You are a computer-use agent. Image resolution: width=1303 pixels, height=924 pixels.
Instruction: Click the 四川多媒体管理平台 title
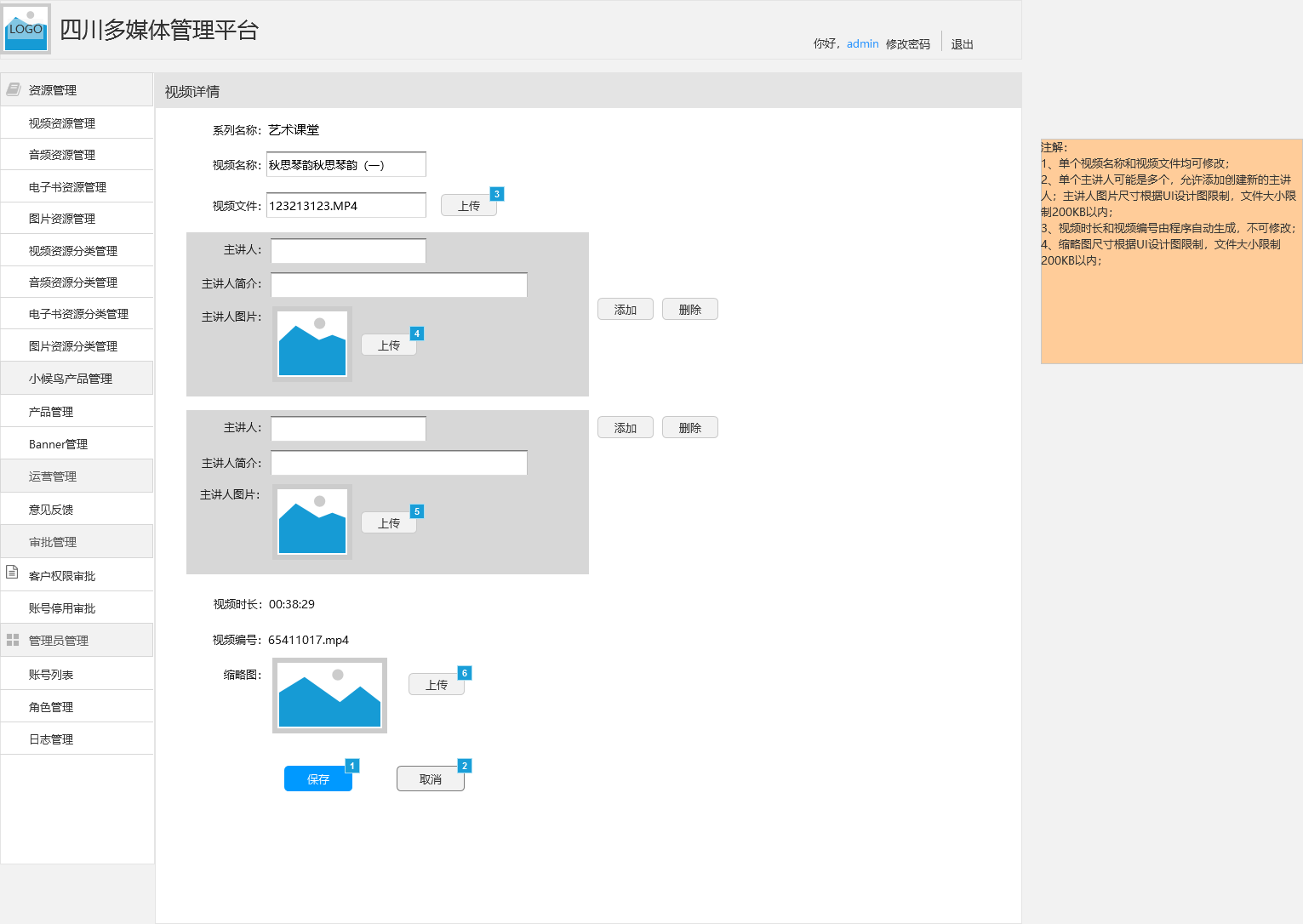click(x=159, y=30)
